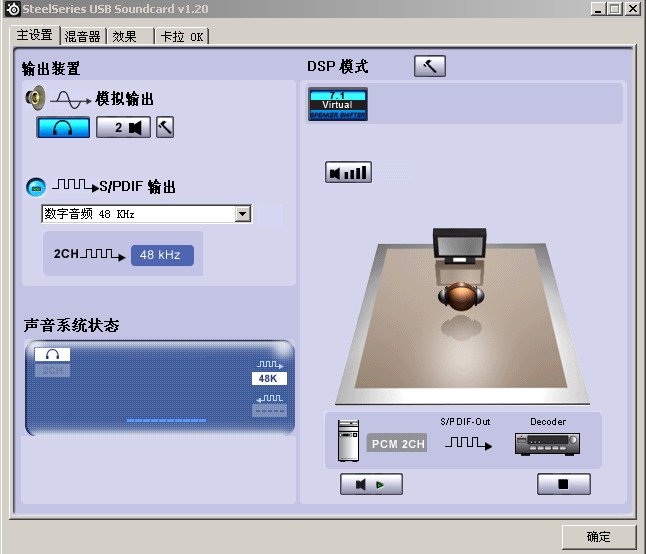
Task: Click the blue level meter bar in status panel
Action: coord(166,421)
